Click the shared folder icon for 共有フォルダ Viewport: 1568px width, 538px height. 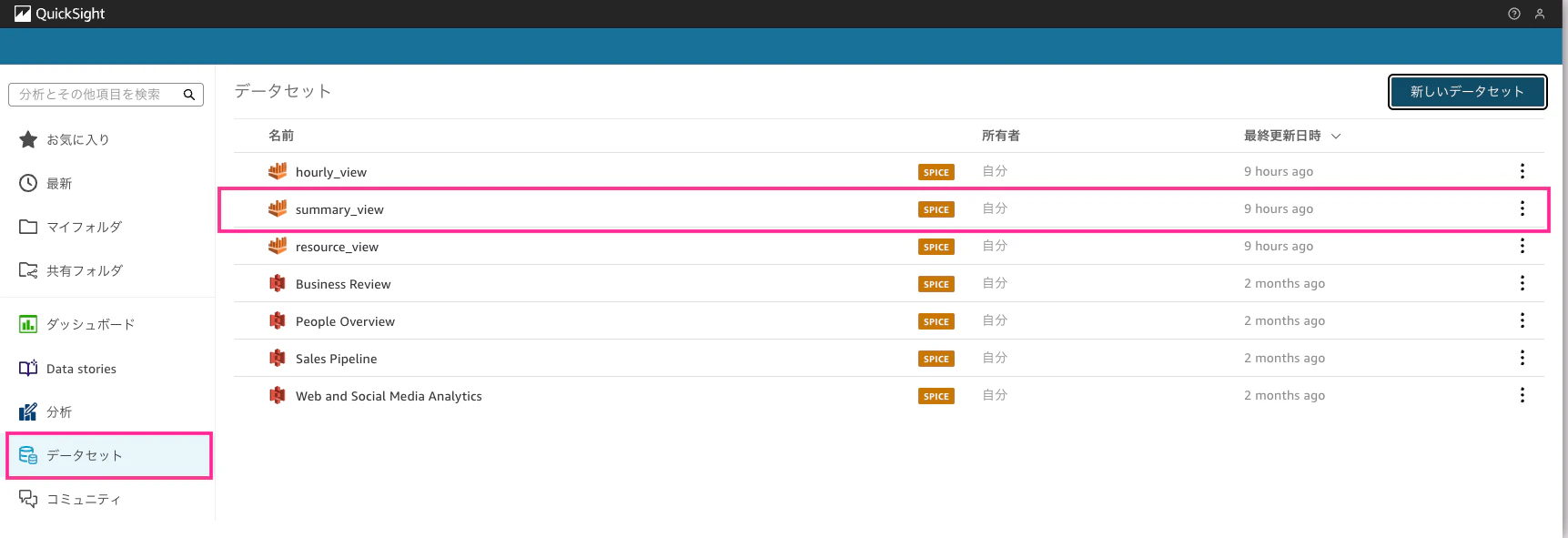point(28,270)
